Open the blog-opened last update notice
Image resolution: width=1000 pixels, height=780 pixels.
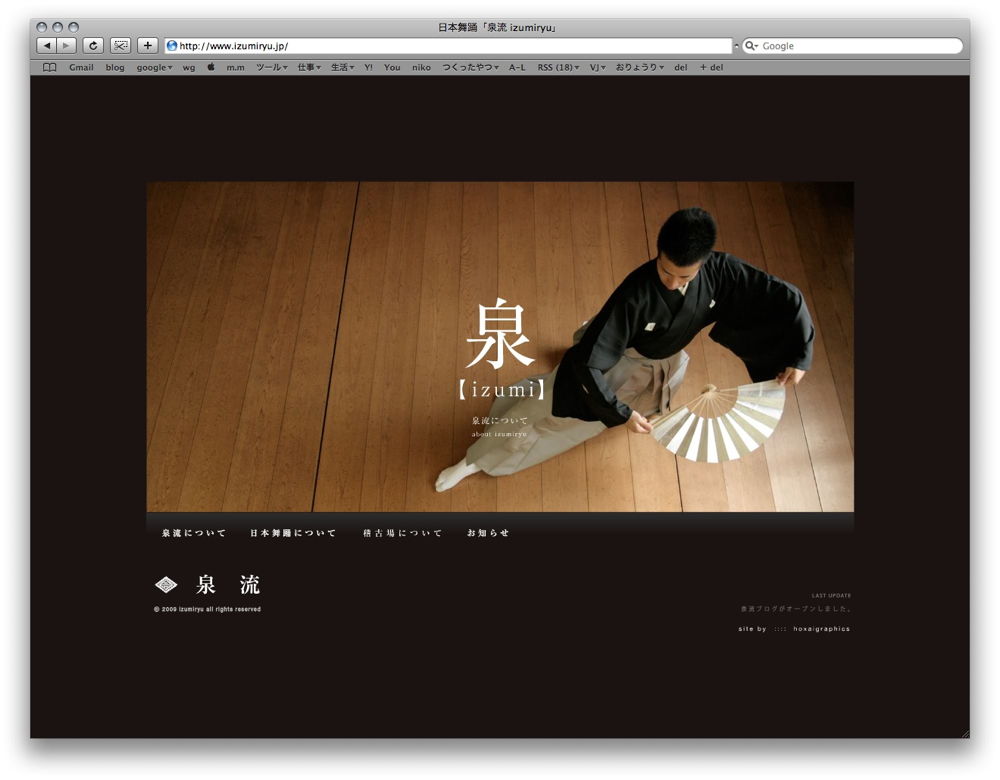[795, 609]
